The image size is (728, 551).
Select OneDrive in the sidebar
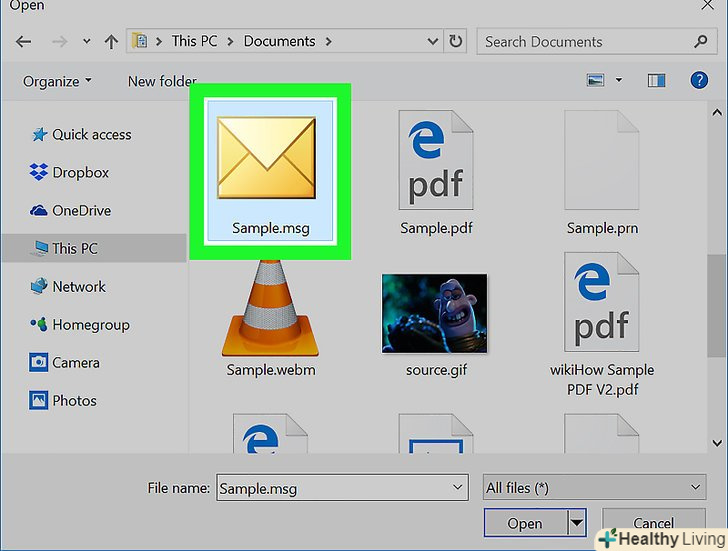[81, 211]
